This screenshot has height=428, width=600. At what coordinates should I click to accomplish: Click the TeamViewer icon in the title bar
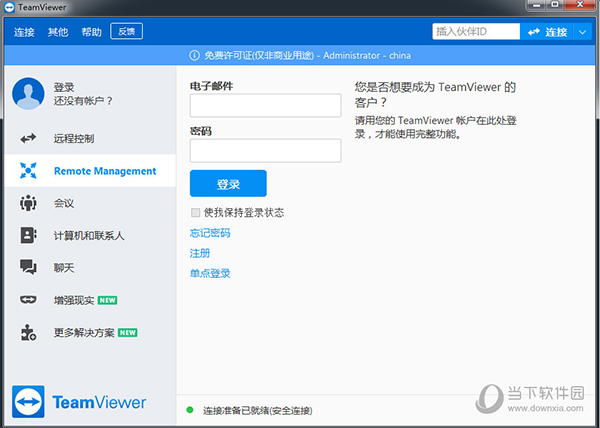pos(9,7)
